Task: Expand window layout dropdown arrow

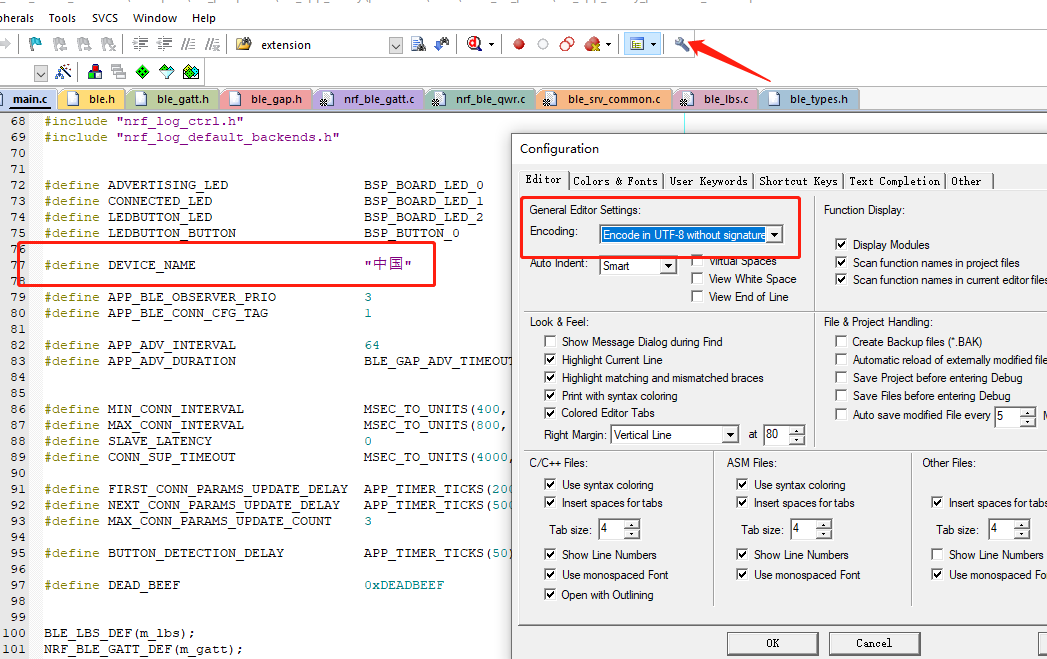Action: click(654, 45)
